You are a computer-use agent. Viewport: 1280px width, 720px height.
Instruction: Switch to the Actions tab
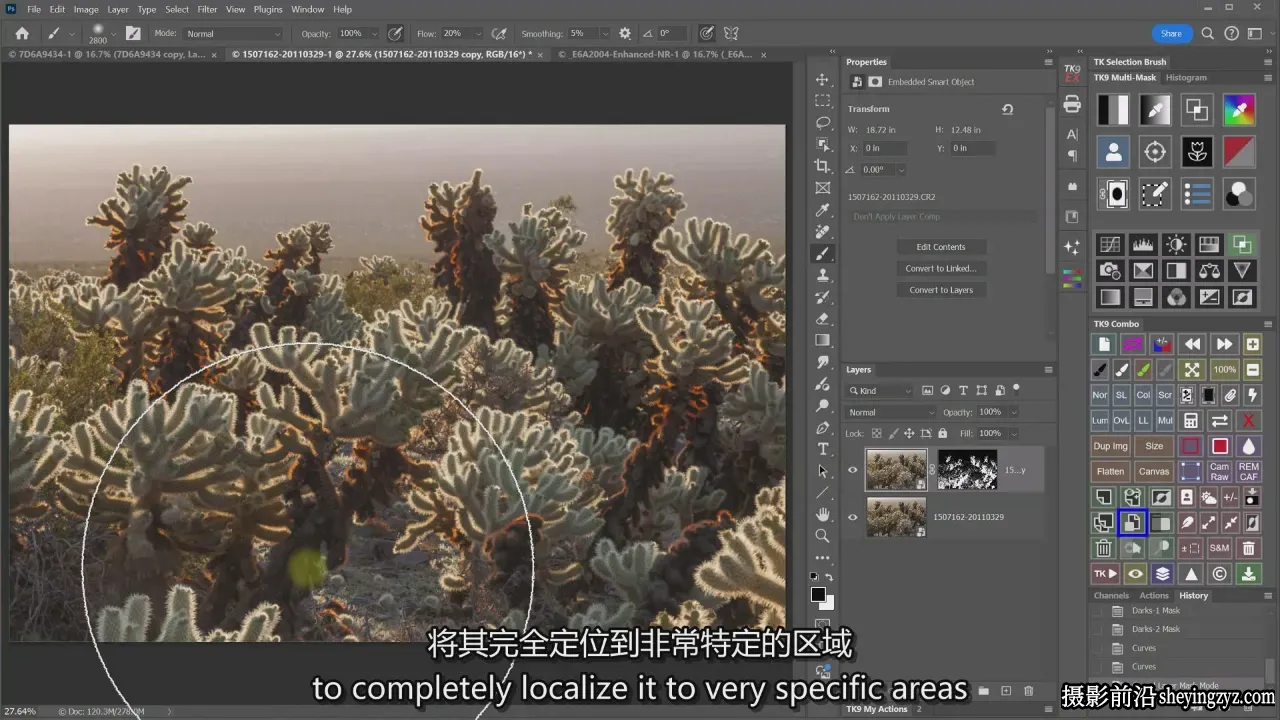1154,595
